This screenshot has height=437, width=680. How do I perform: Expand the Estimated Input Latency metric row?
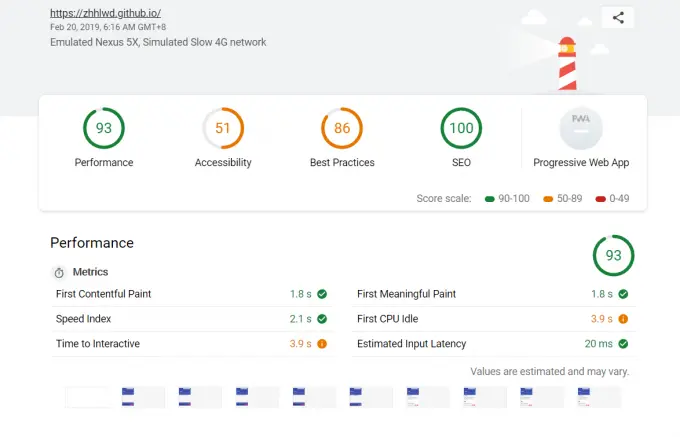tap(494, 344)
